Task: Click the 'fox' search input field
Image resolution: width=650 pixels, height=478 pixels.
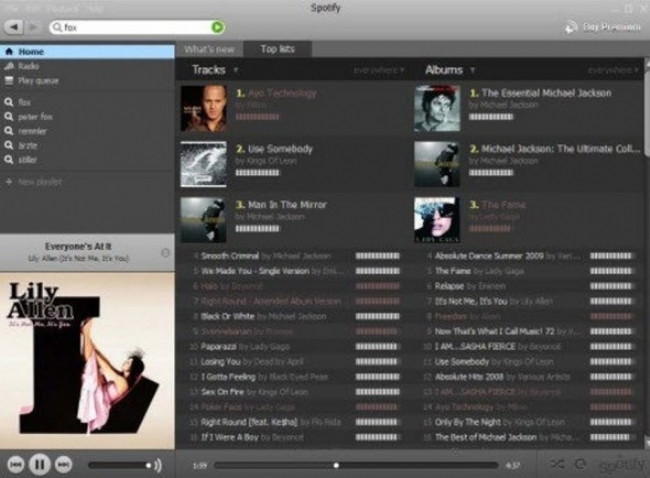Action: pyautogui.click(x=130, y=27)
